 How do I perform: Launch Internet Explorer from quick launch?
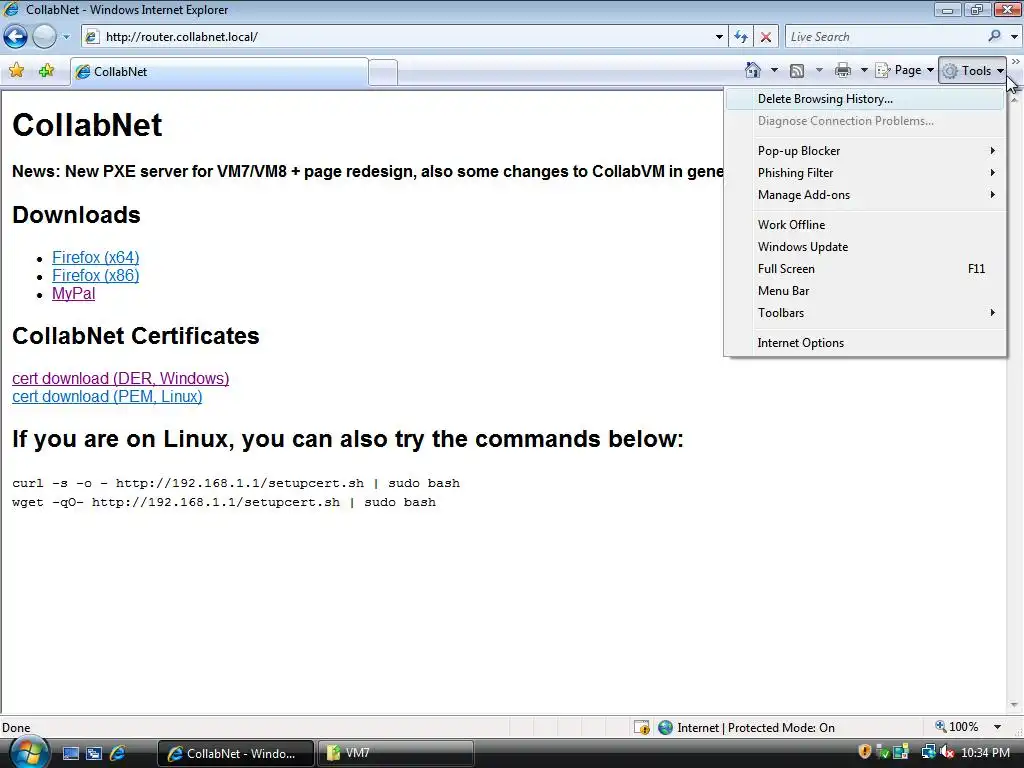pyautogui.click(x=118, y=753)
